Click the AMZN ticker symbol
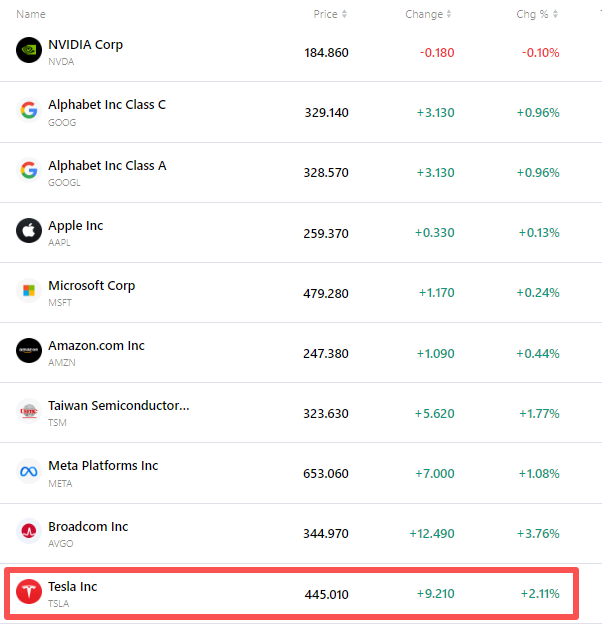602x628 pixels. (62, 363)
